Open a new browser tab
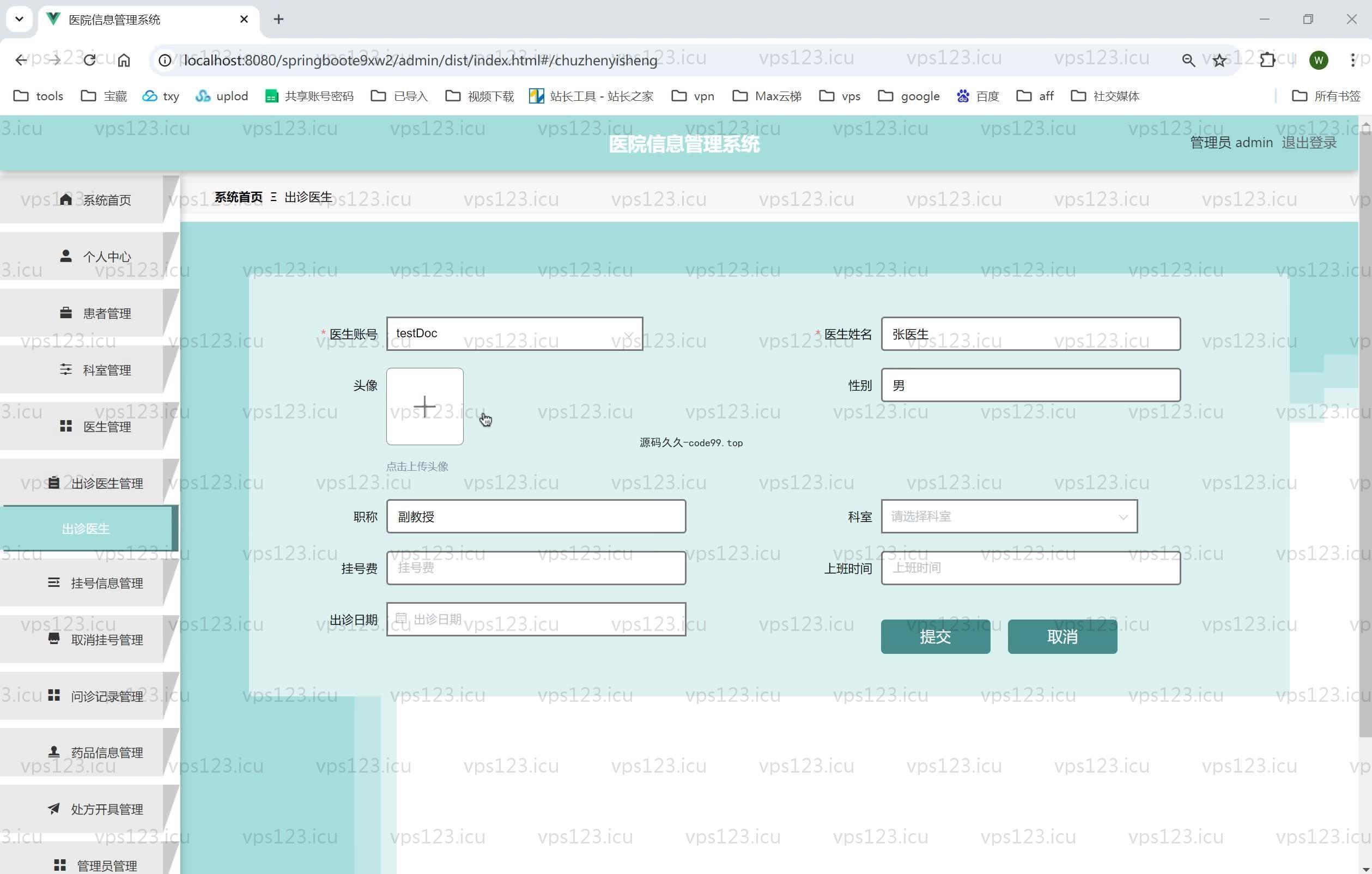 (278, 20)
